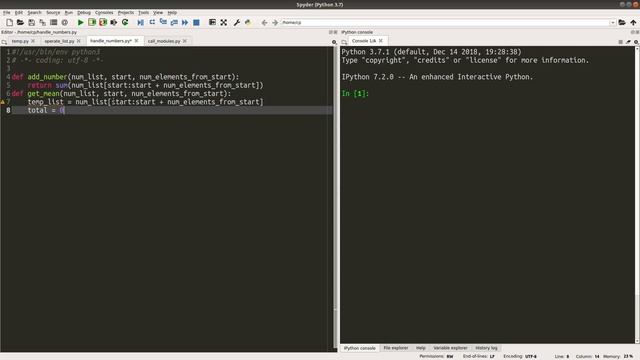640x360 pixels.
Task: Go back to the previous cursor position
Action: (264, 22)
